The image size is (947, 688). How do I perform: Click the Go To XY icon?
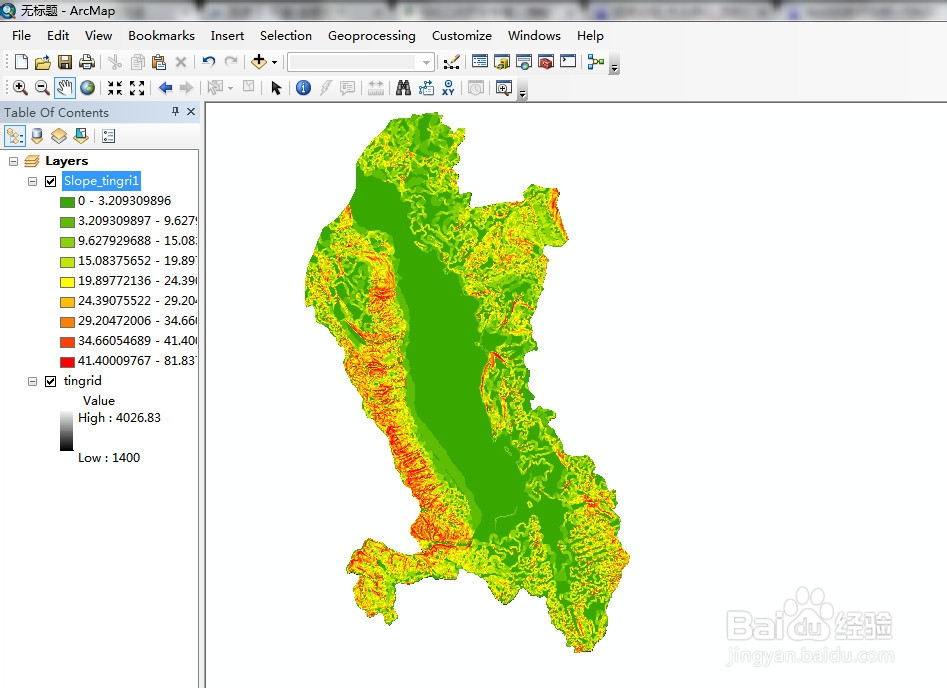[448, 88]
